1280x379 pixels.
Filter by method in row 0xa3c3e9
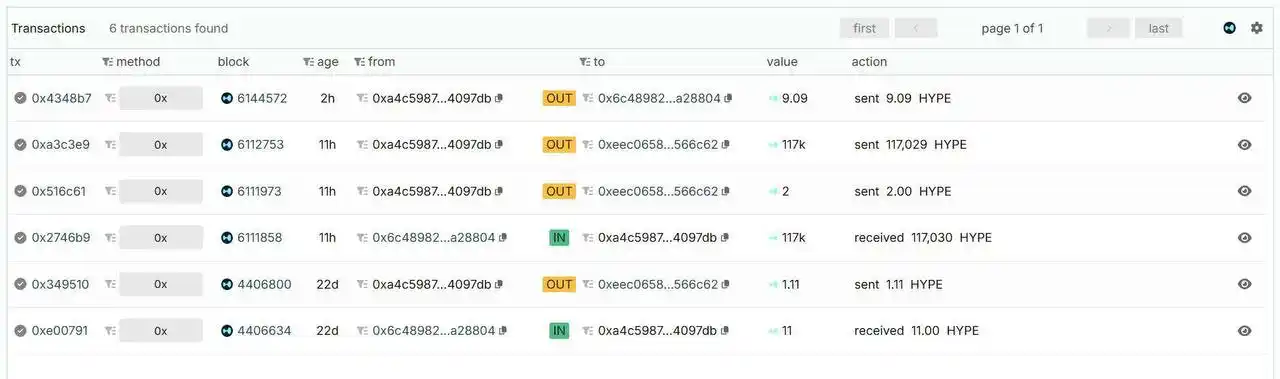[111, 145]
